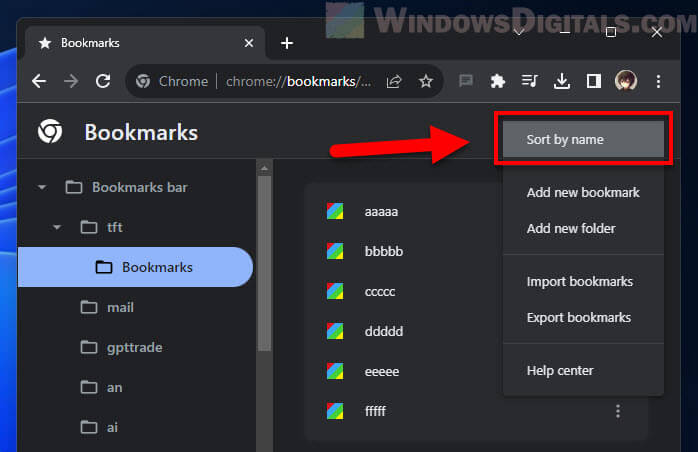The width and height of the screenshot is (698, 452).
Task: Open the Downloads icon in toolbar
Action: pyautogui.click(x=561, y=82)
